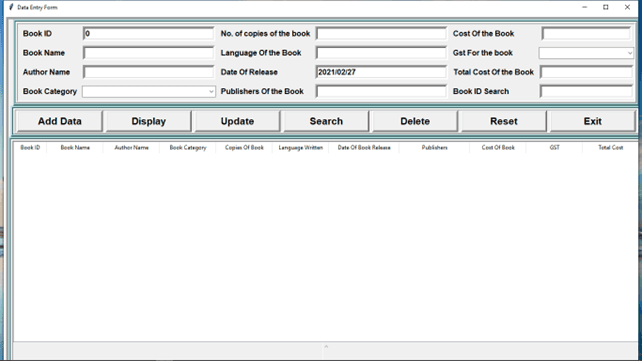Edit the Date Of Release field
The image size is (642, 361).
(x=381, y=72)
